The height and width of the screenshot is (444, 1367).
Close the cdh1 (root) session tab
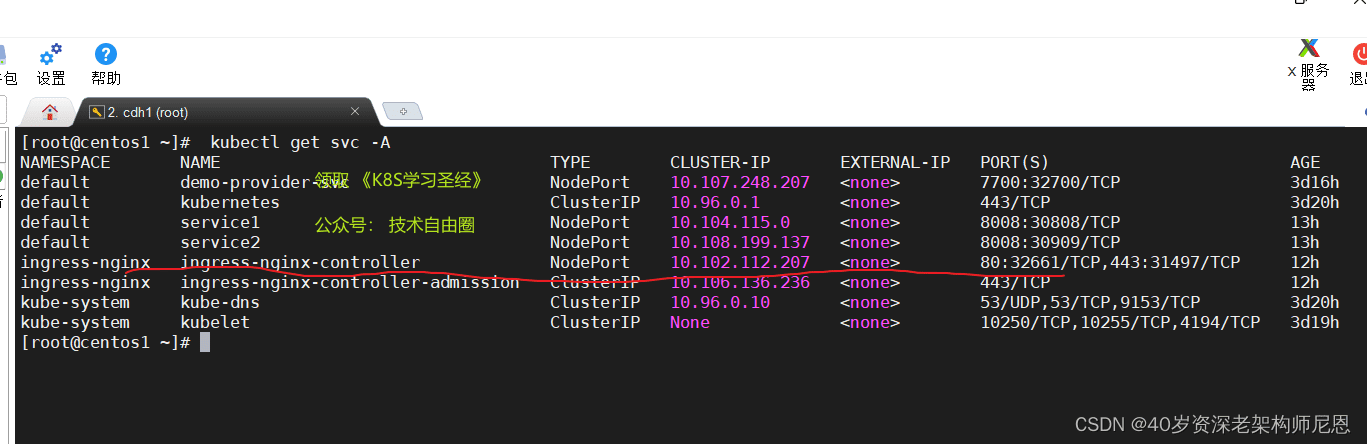(355, 111)
